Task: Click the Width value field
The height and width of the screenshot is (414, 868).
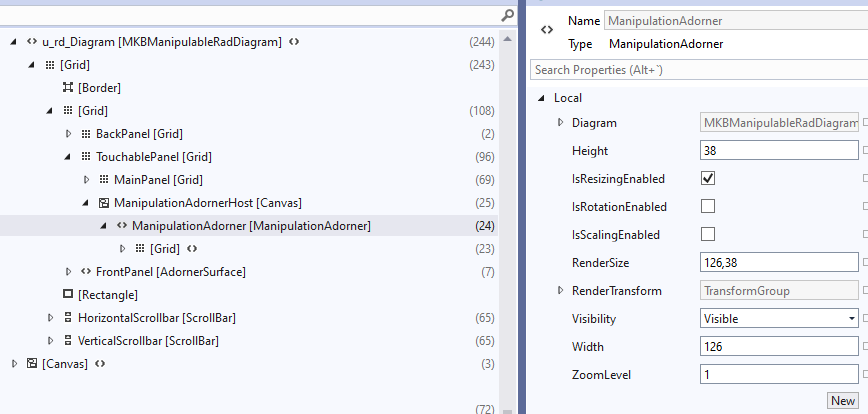Action: pos(779,347)
